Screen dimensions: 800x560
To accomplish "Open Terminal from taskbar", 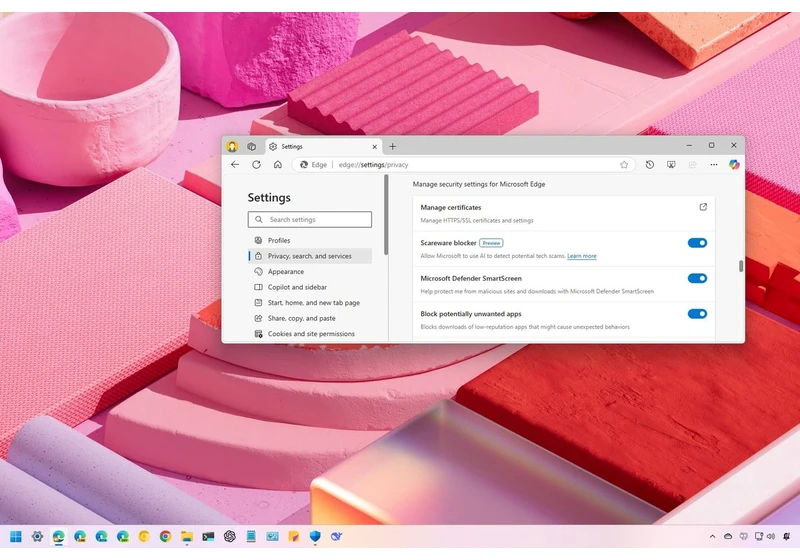I will coord(208,537).
